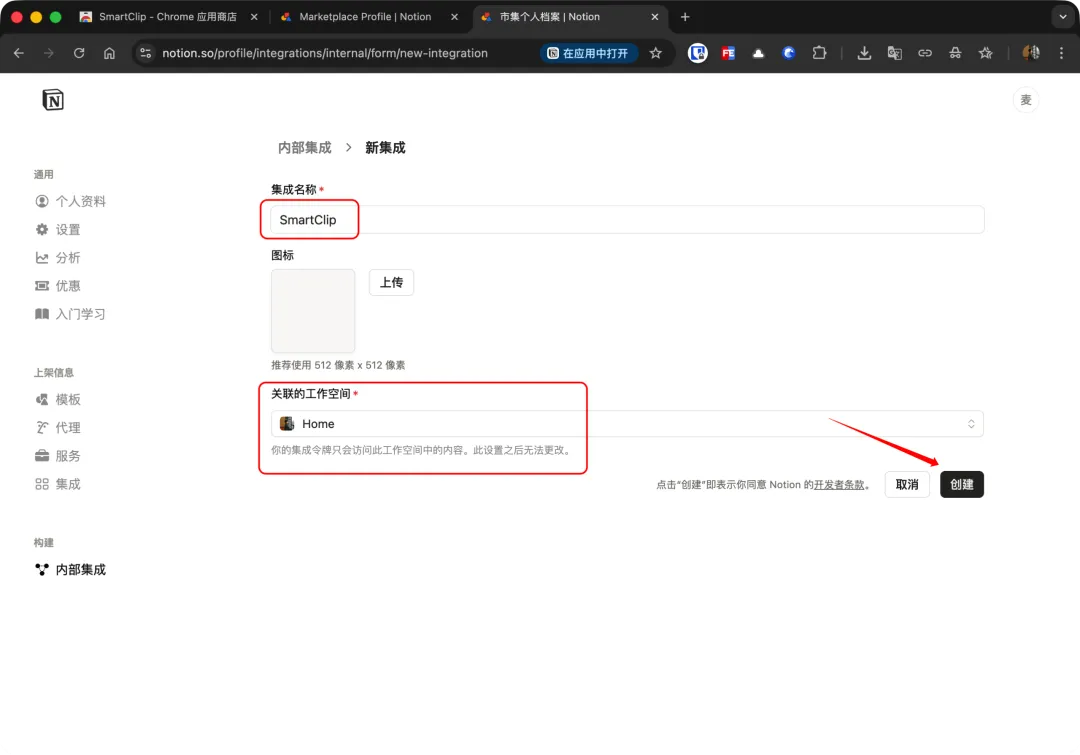Image resolution: width=1080 pixels, height=755 pixels.
Task: Select 服务 sidebar item
Action: 58,456
